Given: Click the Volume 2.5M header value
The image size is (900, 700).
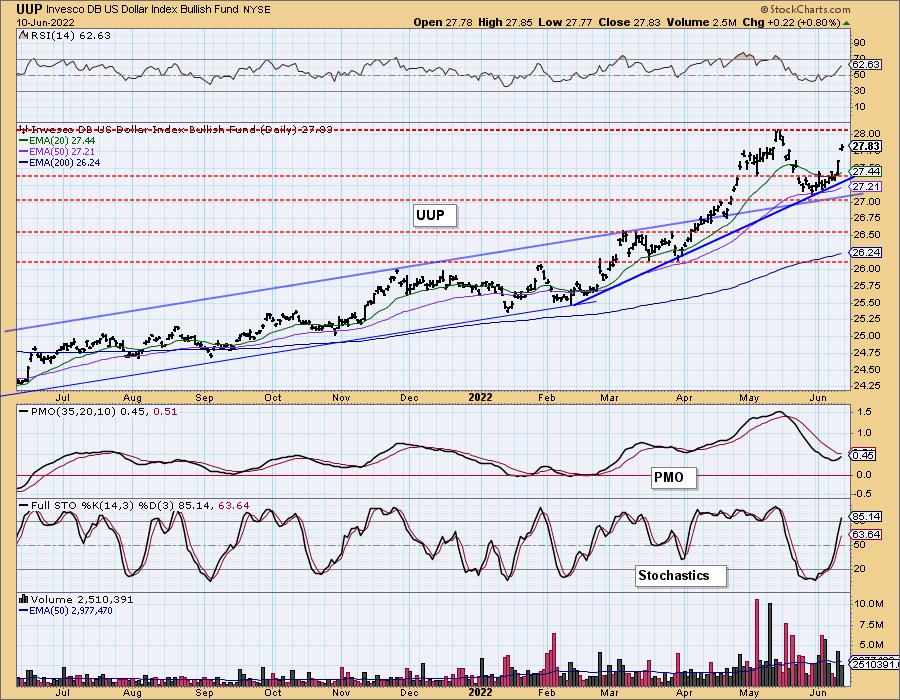Looking at the screenshot, I should pos(701,22).
